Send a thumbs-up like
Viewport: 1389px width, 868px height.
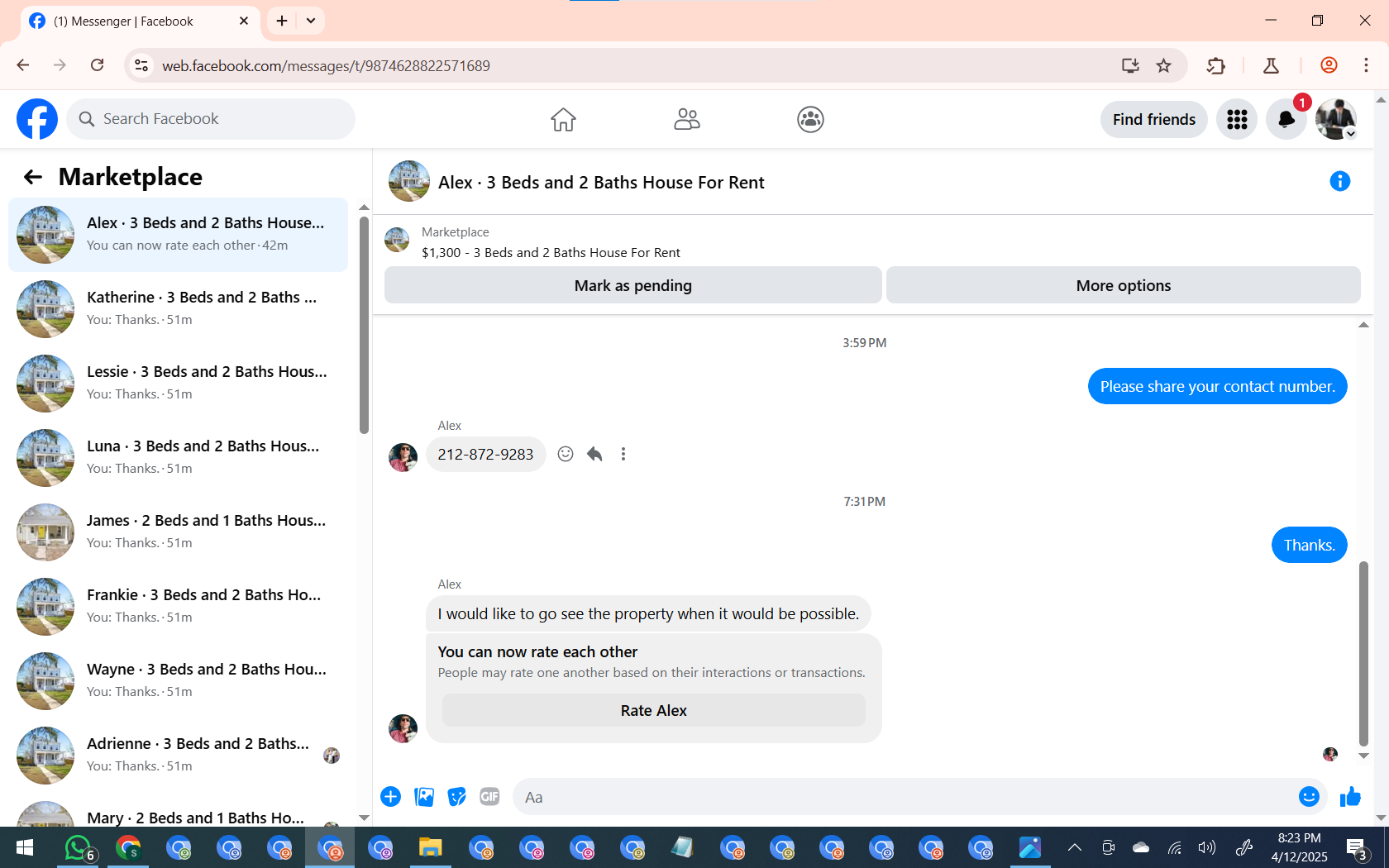click(1350, 797)
